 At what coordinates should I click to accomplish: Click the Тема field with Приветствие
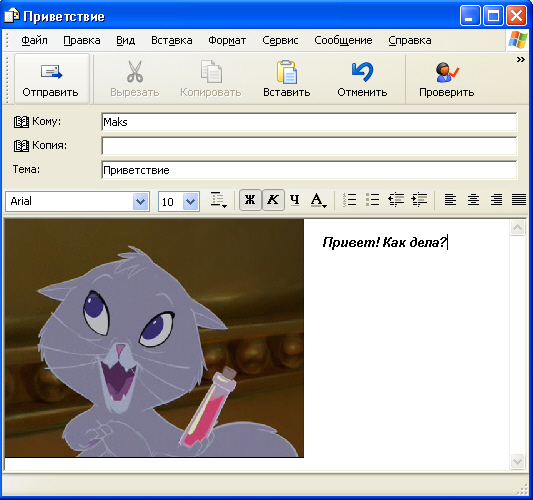click(309, 170)
